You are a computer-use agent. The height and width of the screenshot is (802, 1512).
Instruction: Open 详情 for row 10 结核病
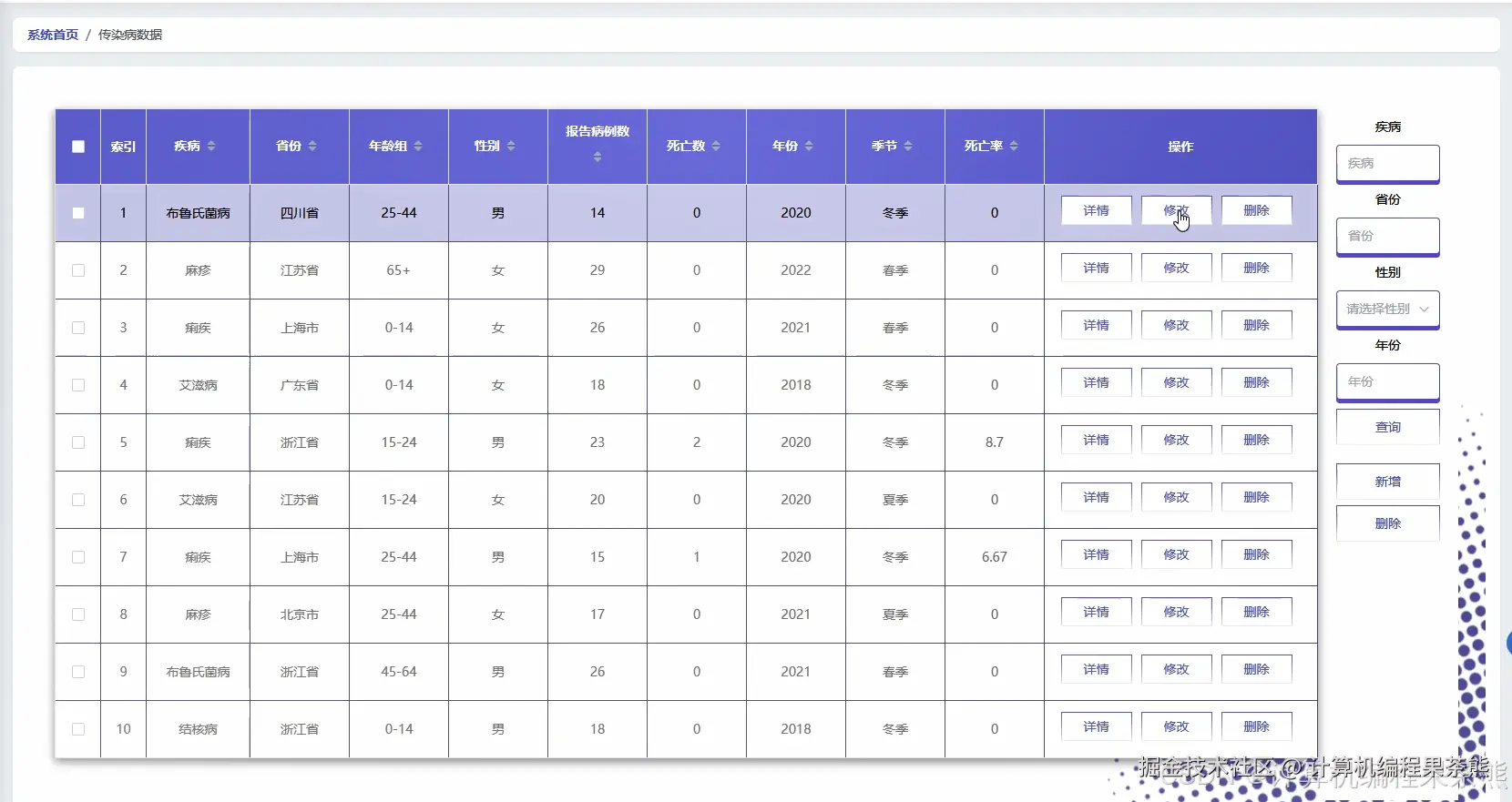tap(1096, 726)
